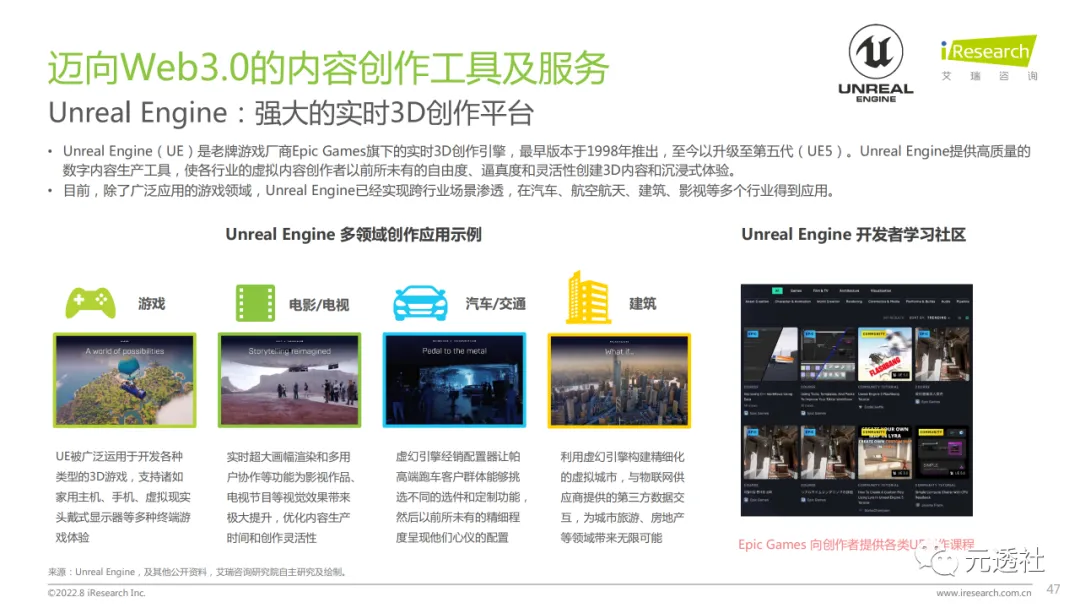Click the green gamepad icon

(90, 303)
